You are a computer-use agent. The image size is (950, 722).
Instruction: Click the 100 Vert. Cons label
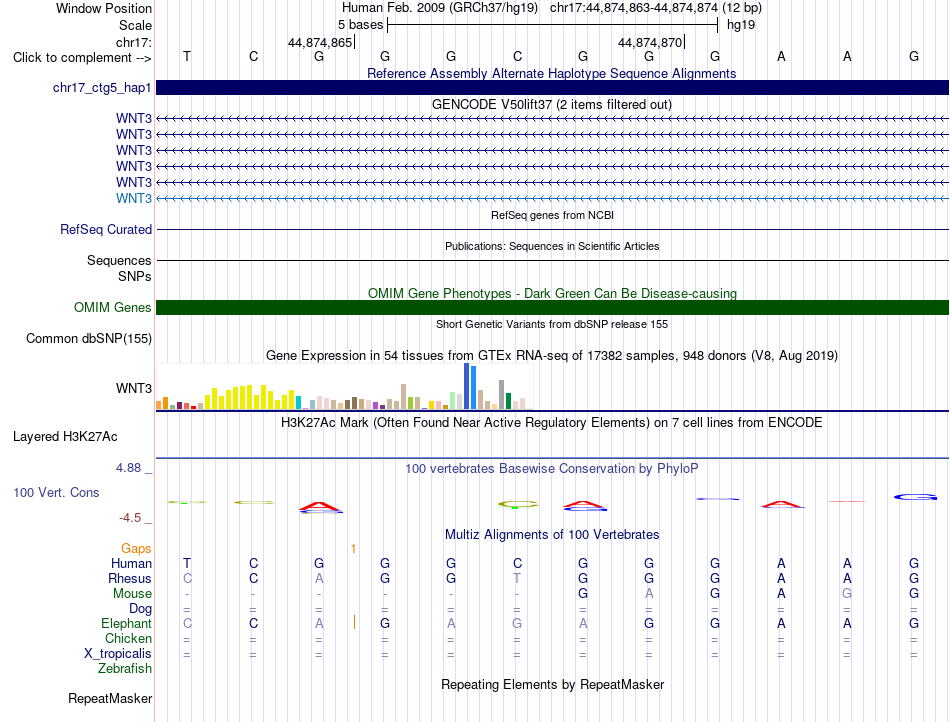tap(56, 492)
